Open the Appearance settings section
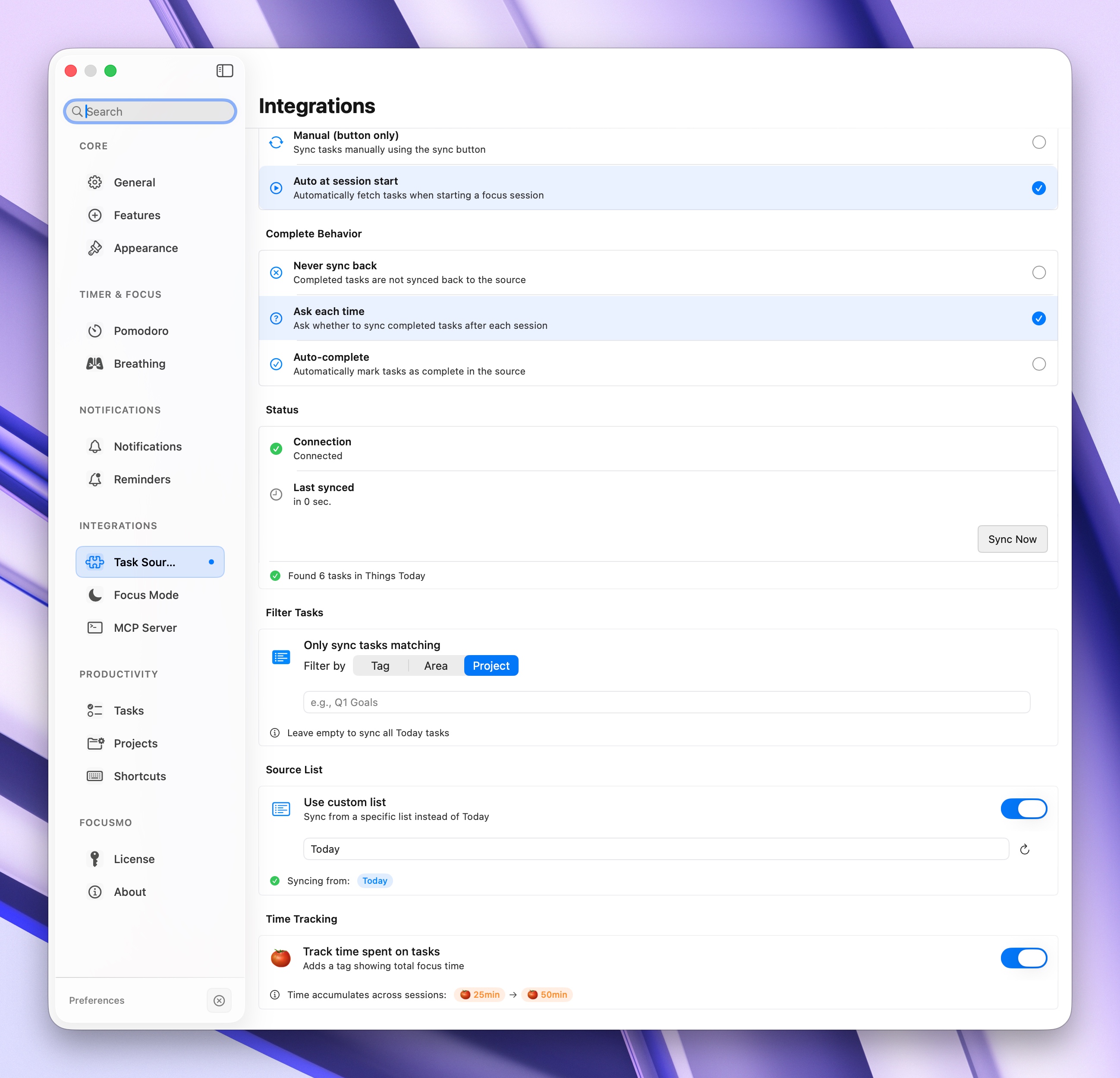The image size is (1120, 1078). [x=146, y=248]
